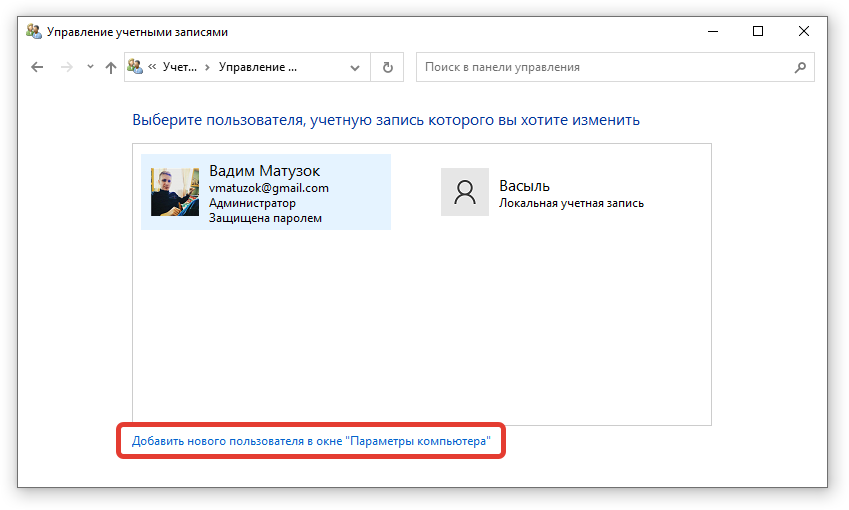Click the "Управление ..." breadcrumb item

[258, 68]
